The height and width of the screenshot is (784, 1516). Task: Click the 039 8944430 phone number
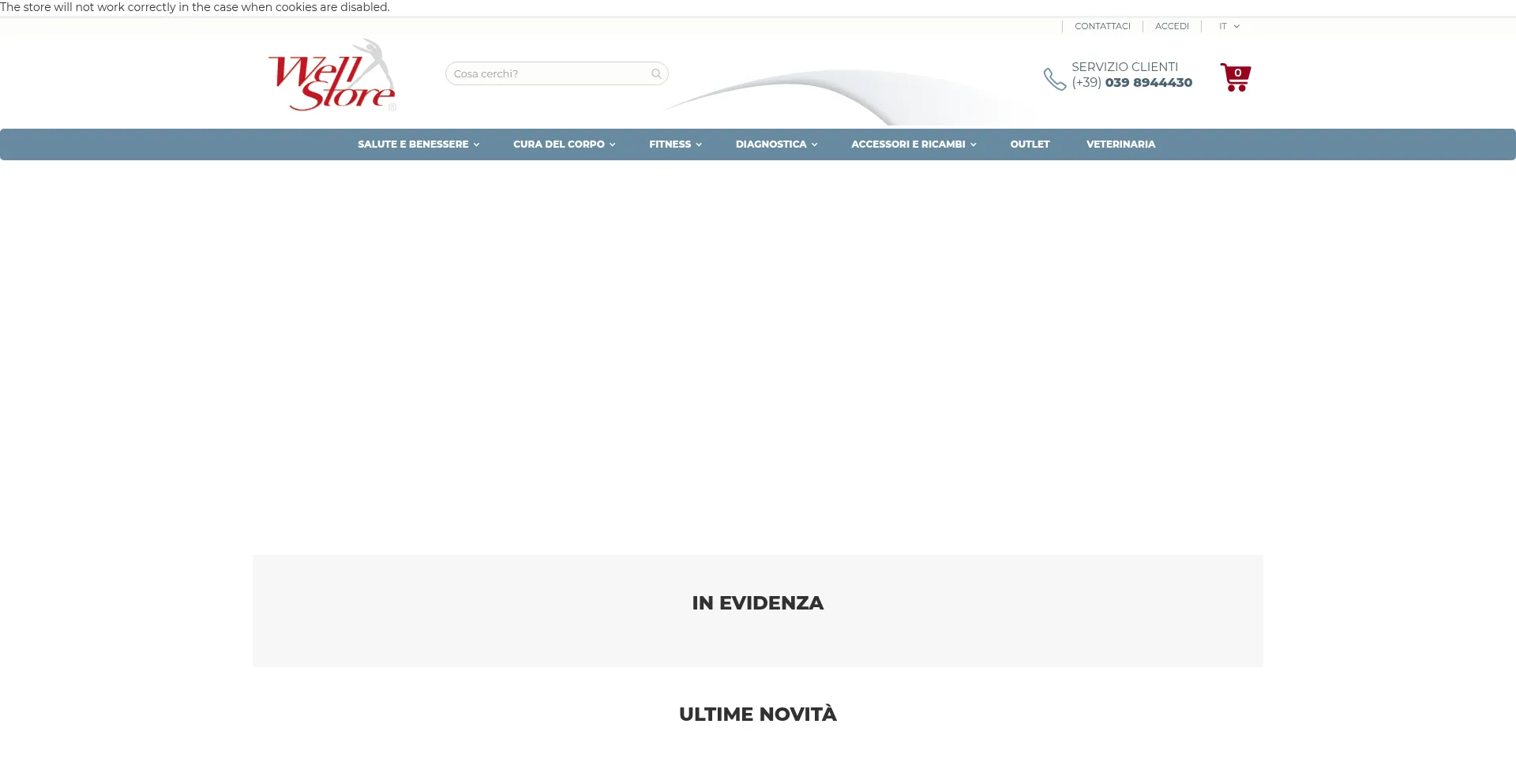coord(1148,83)
